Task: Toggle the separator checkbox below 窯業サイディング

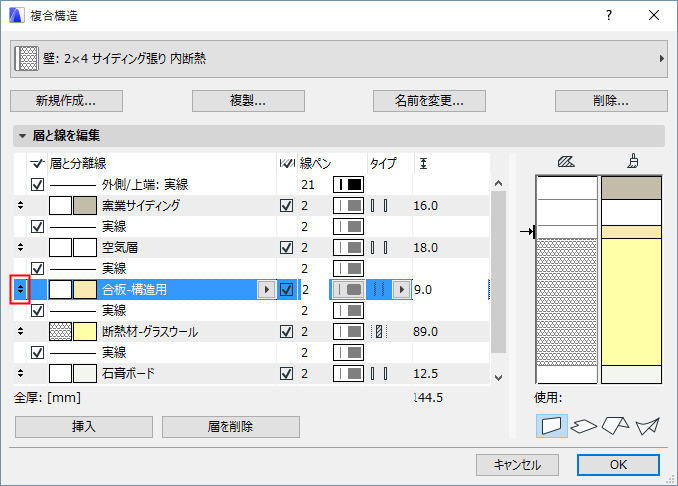Action: click(x=37, y=227)
